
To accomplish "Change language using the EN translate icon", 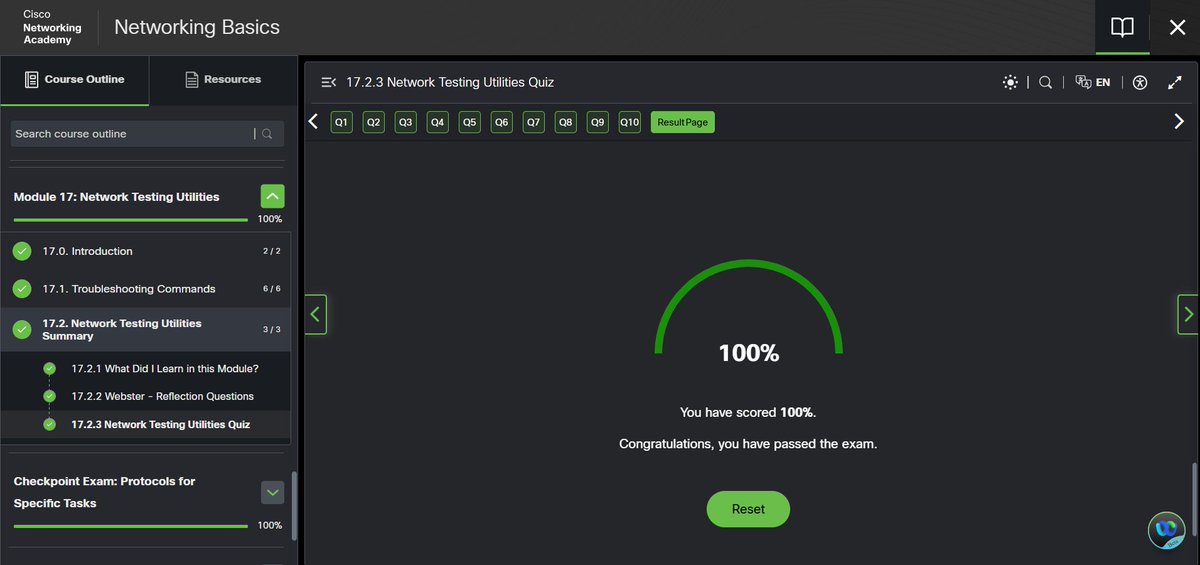I will [x=1092, y=82].
